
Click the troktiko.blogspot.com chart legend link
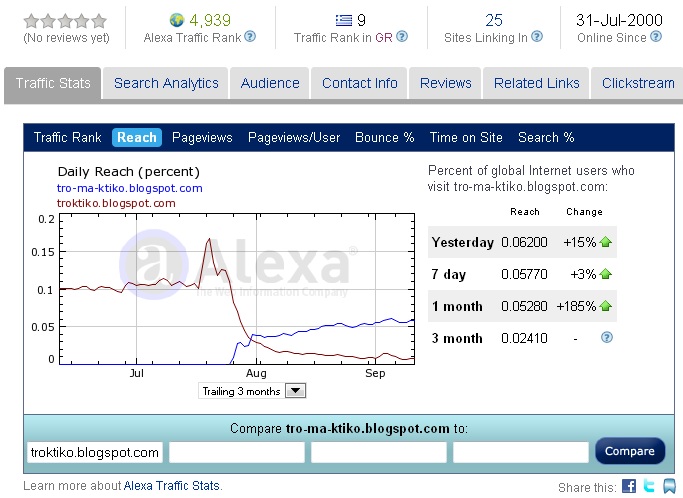tap(116, 203)
